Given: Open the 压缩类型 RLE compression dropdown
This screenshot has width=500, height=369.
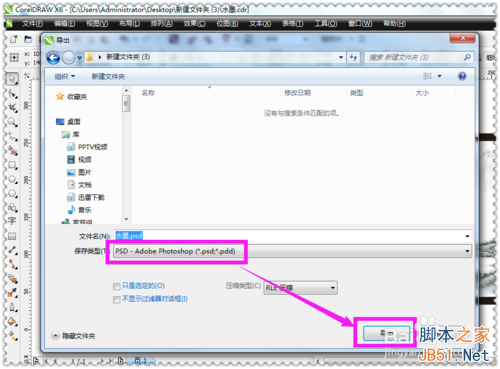Looking at the screenshot, I should pos(301,288).
